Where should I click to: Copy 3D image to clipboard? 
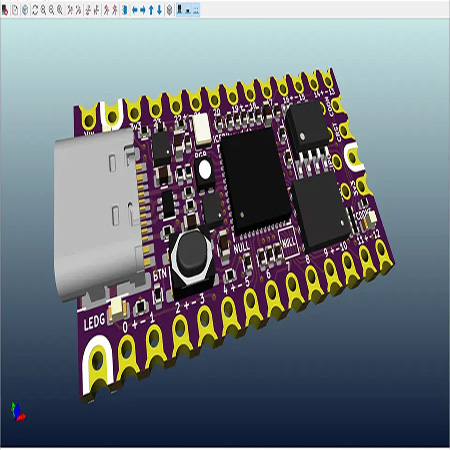click(15, 10)
